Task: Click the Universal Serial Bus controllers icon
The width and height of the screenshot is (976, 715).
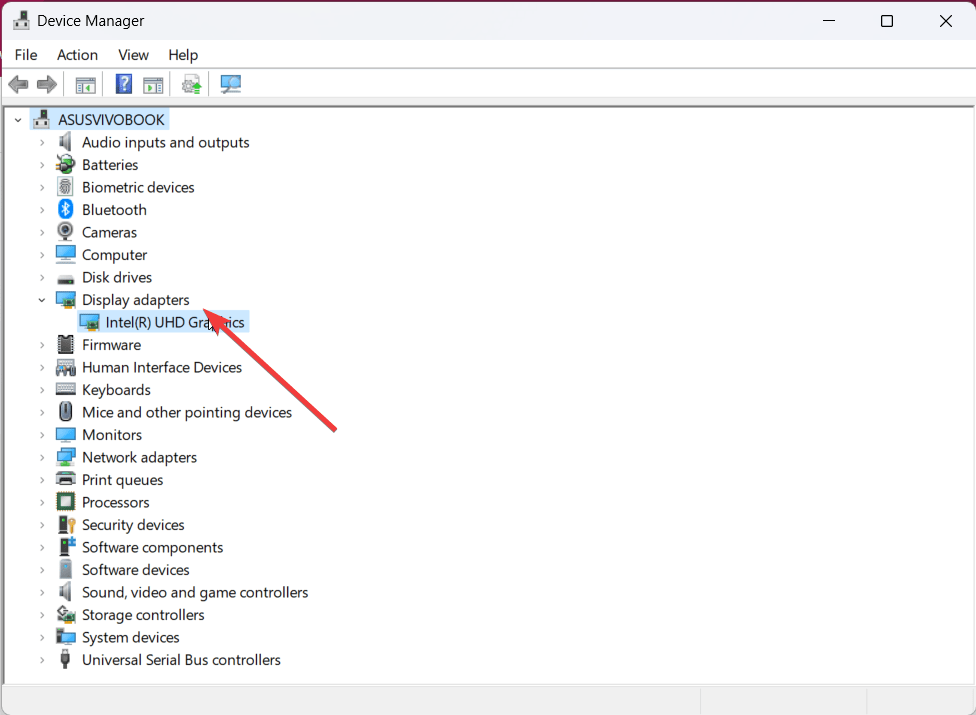Action: click(65, 659)
